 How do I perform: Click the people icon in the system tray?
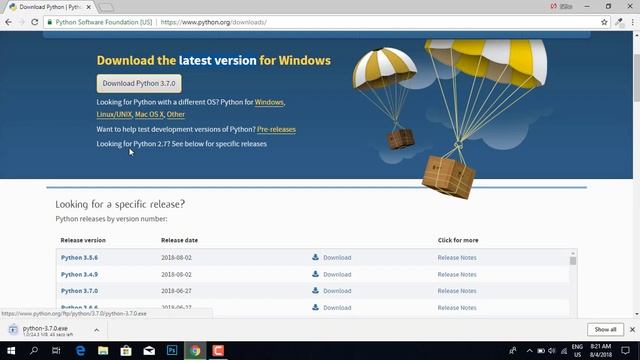tap(513, 351)
